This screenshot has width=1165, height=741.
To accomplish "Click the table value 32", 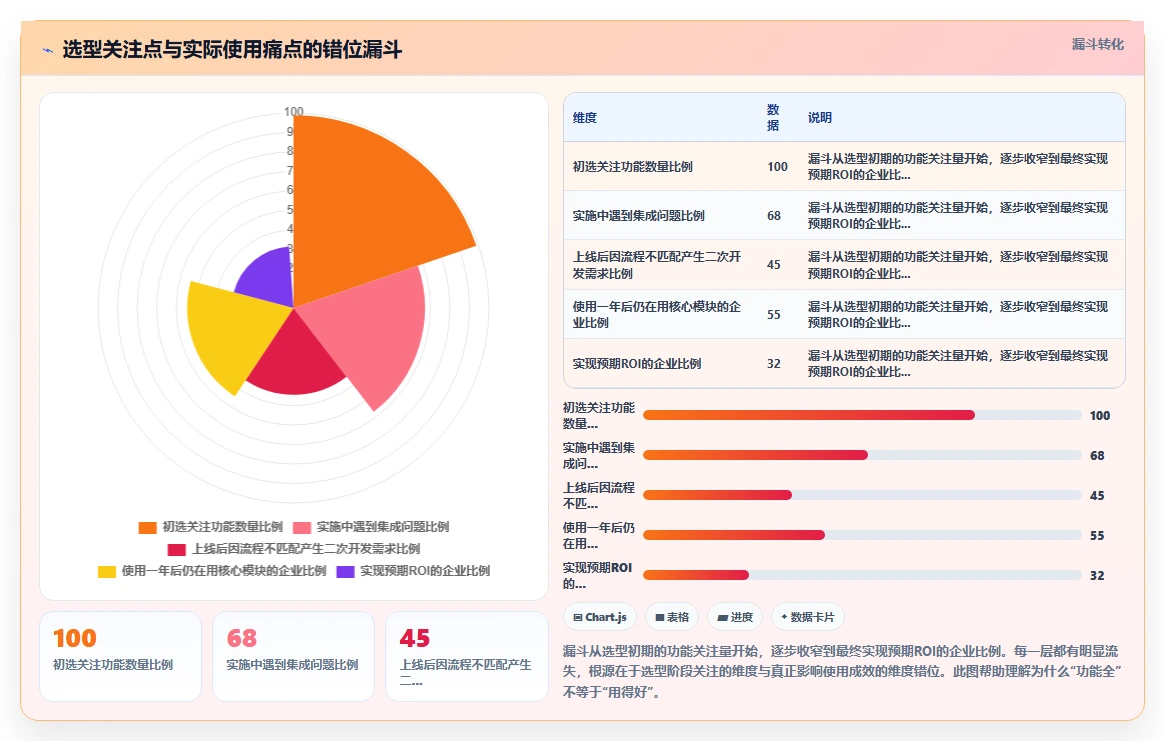I will pos(774,363).
